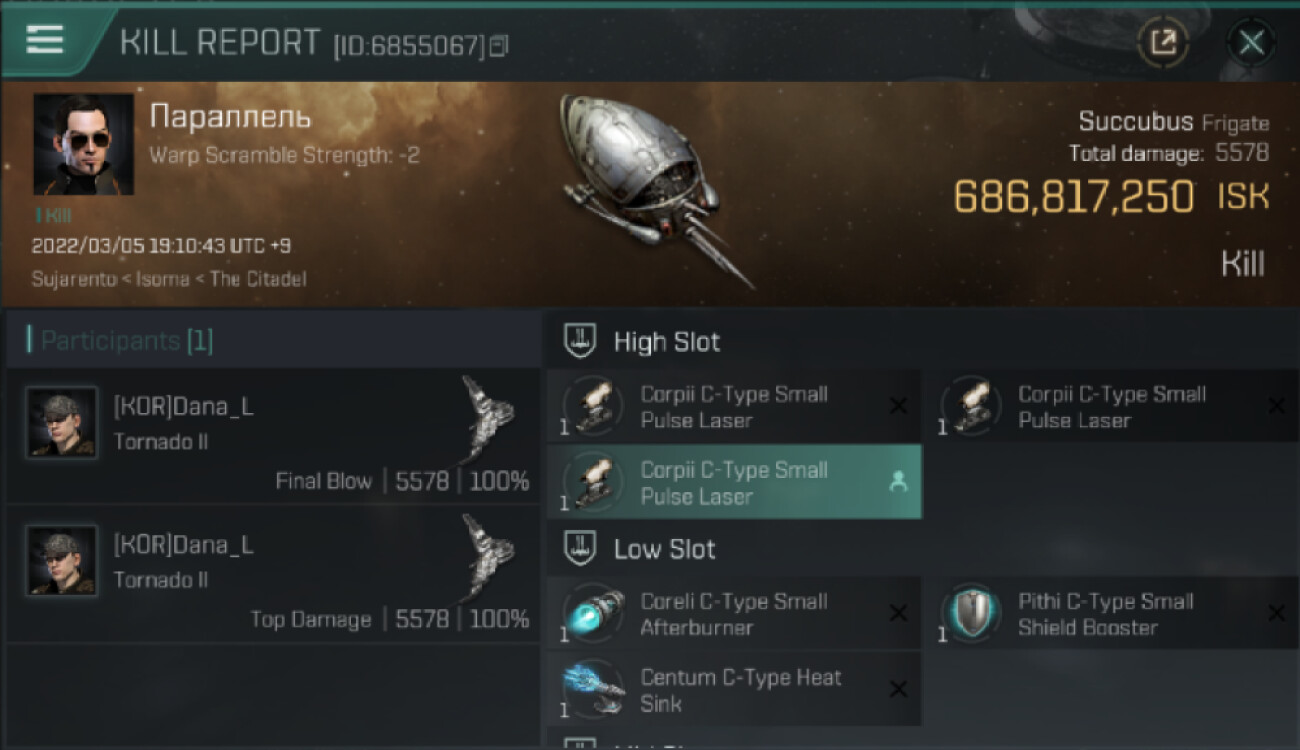Viewport: 1300px width, 750px height.
Task: Select the first Corpii C-Type Small Pulse Laser
Action: coord(734,407)
